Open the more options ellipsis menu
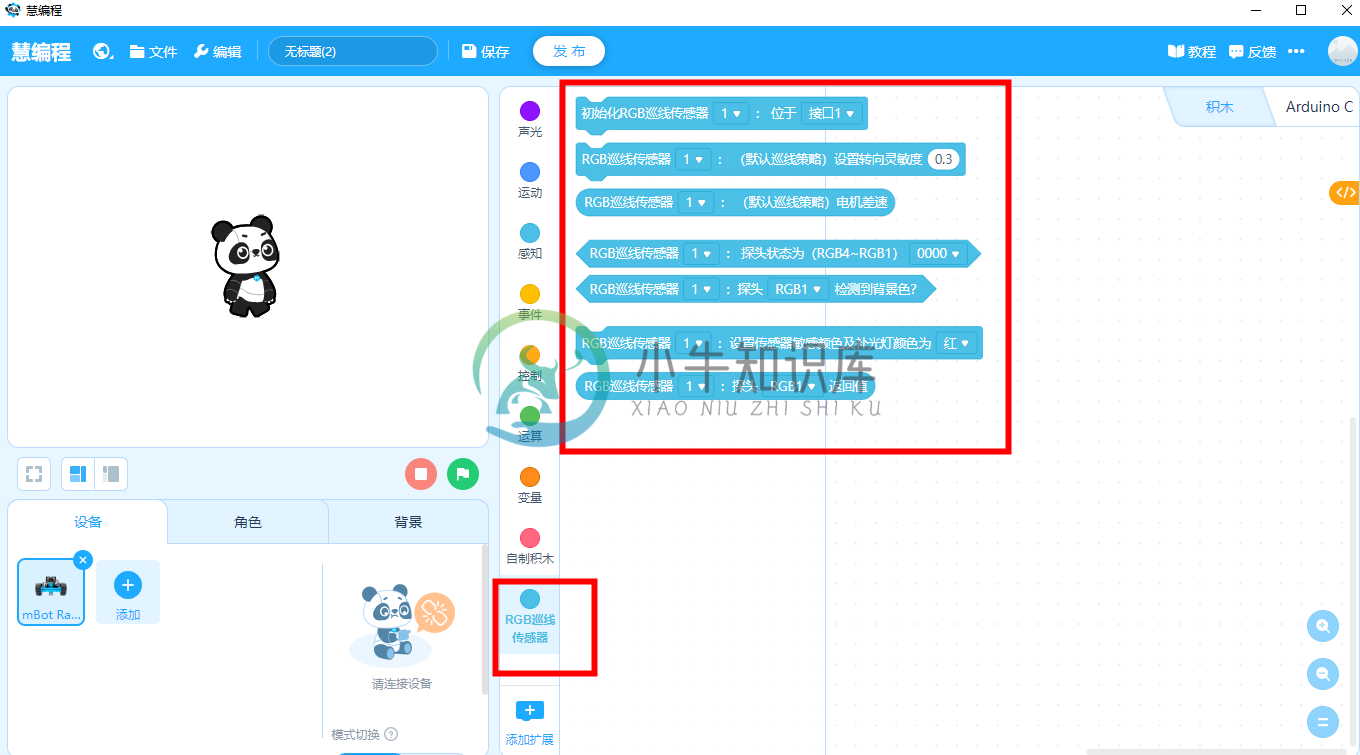 tap(1296, 51)
